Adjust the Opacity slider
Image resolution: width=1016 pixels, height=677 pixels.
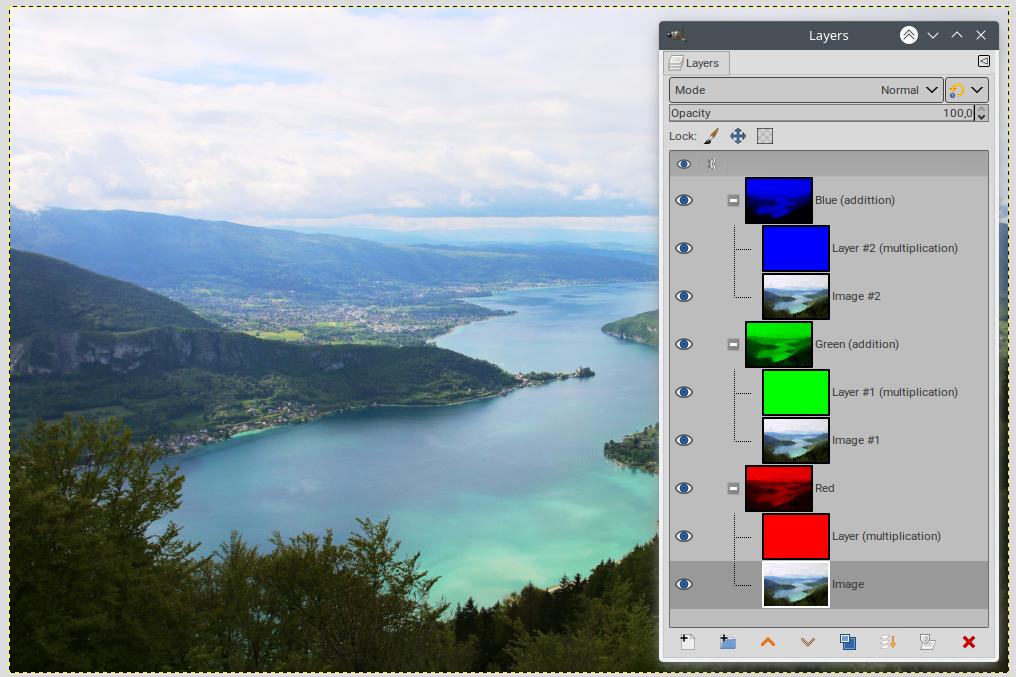click(x=822, y=113)
